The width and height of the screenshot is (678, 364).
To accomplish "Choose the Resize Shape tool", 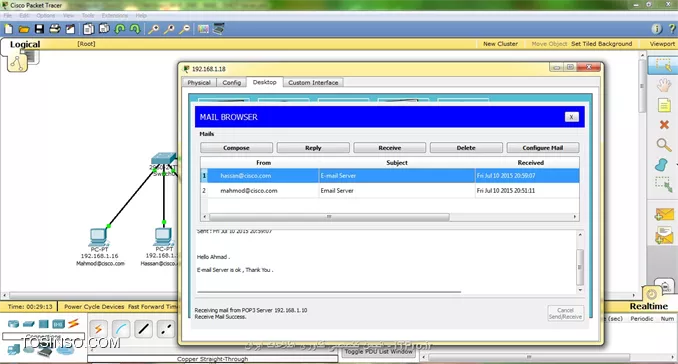I will click(x=663, y=185).
